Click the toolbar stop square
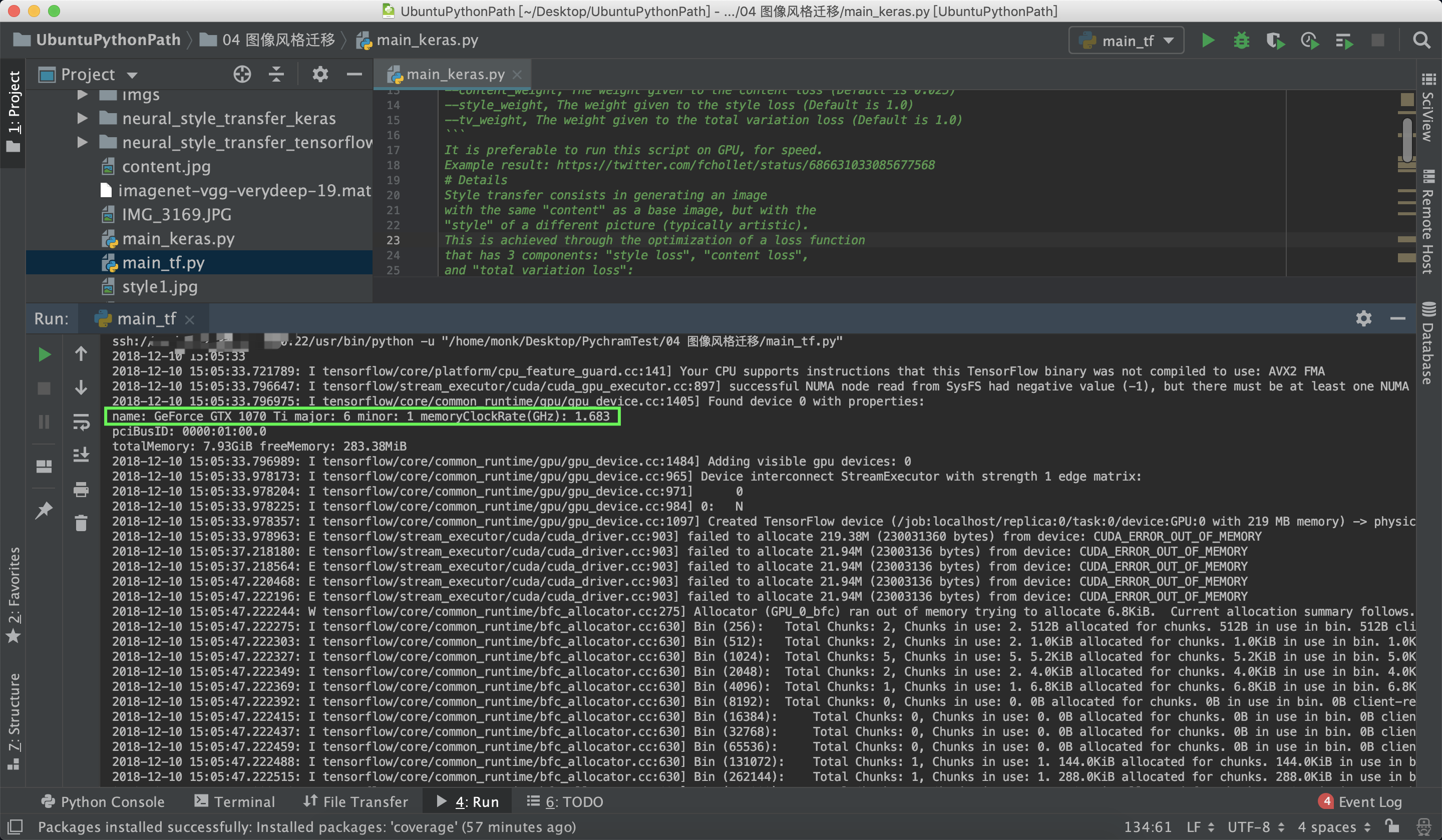Image resolution: width=1442 pixels, height=840 pixels. 1378,41
